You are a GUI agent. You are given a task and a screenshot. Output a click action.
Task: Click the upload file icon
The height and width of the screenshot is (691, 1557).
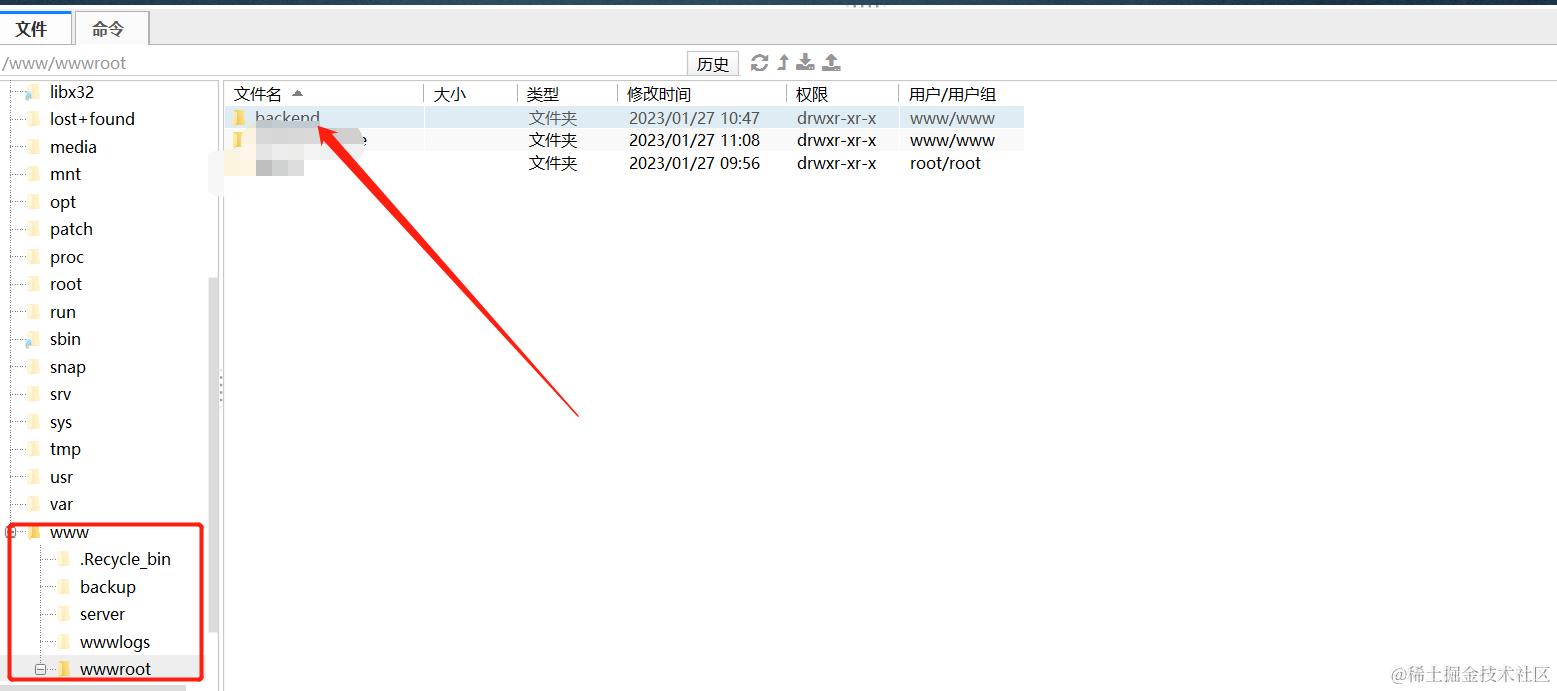pyautogui.click(x=831, y=63)
